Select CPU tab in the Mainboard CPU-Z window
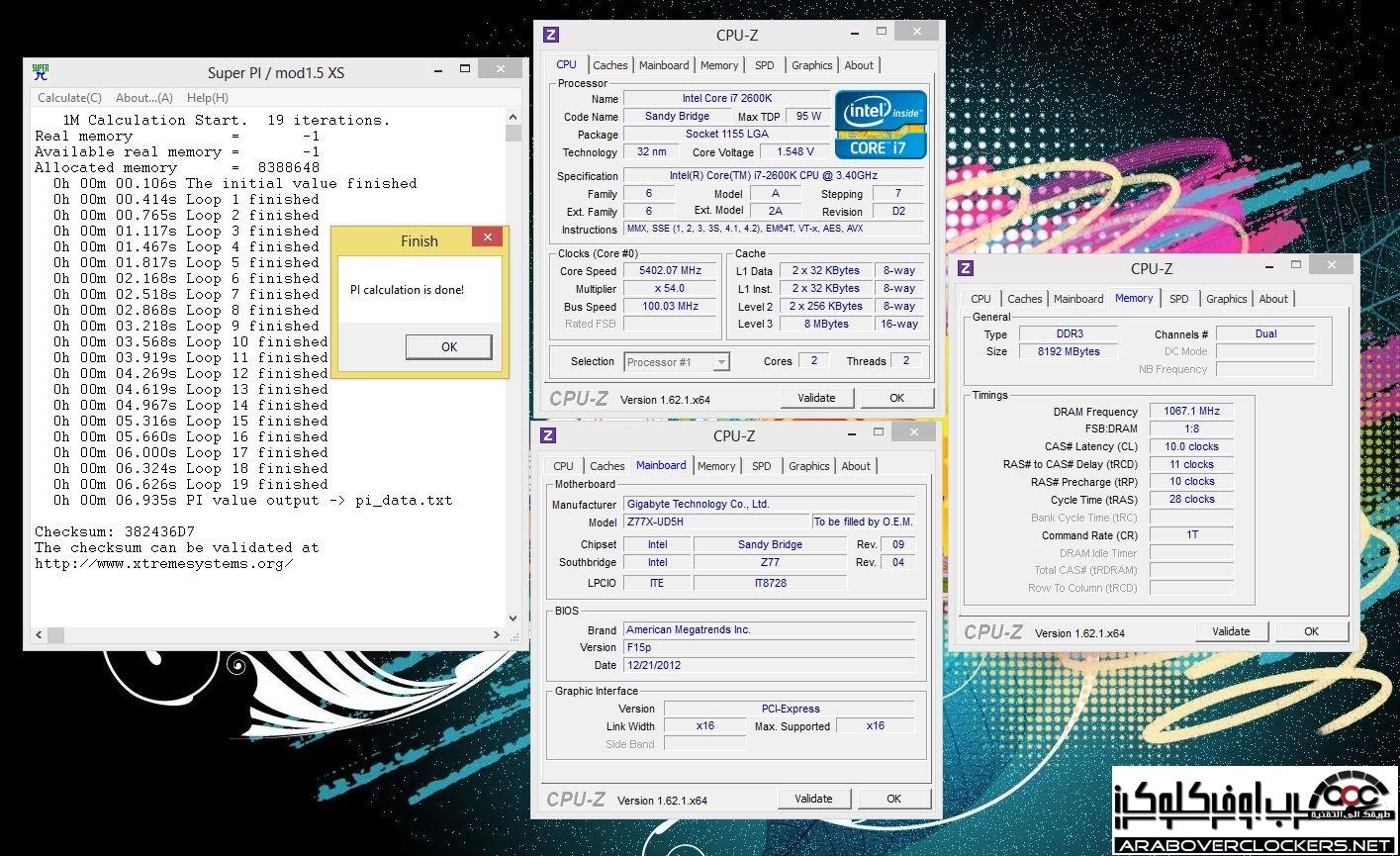This screenshot has height=856, width=1400. (x=564, y=466)
